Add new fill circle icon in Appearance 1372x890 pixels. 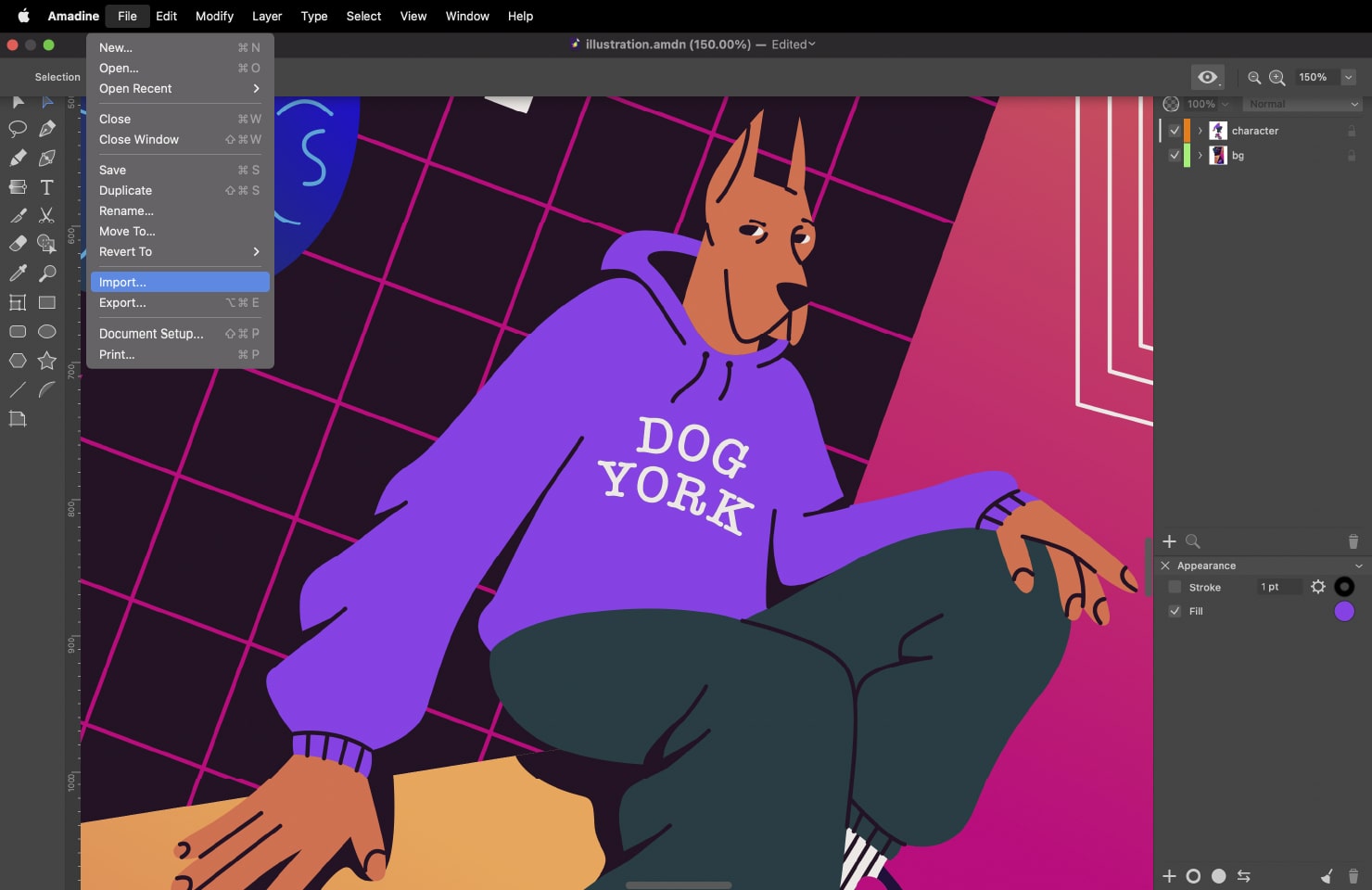1219,876
